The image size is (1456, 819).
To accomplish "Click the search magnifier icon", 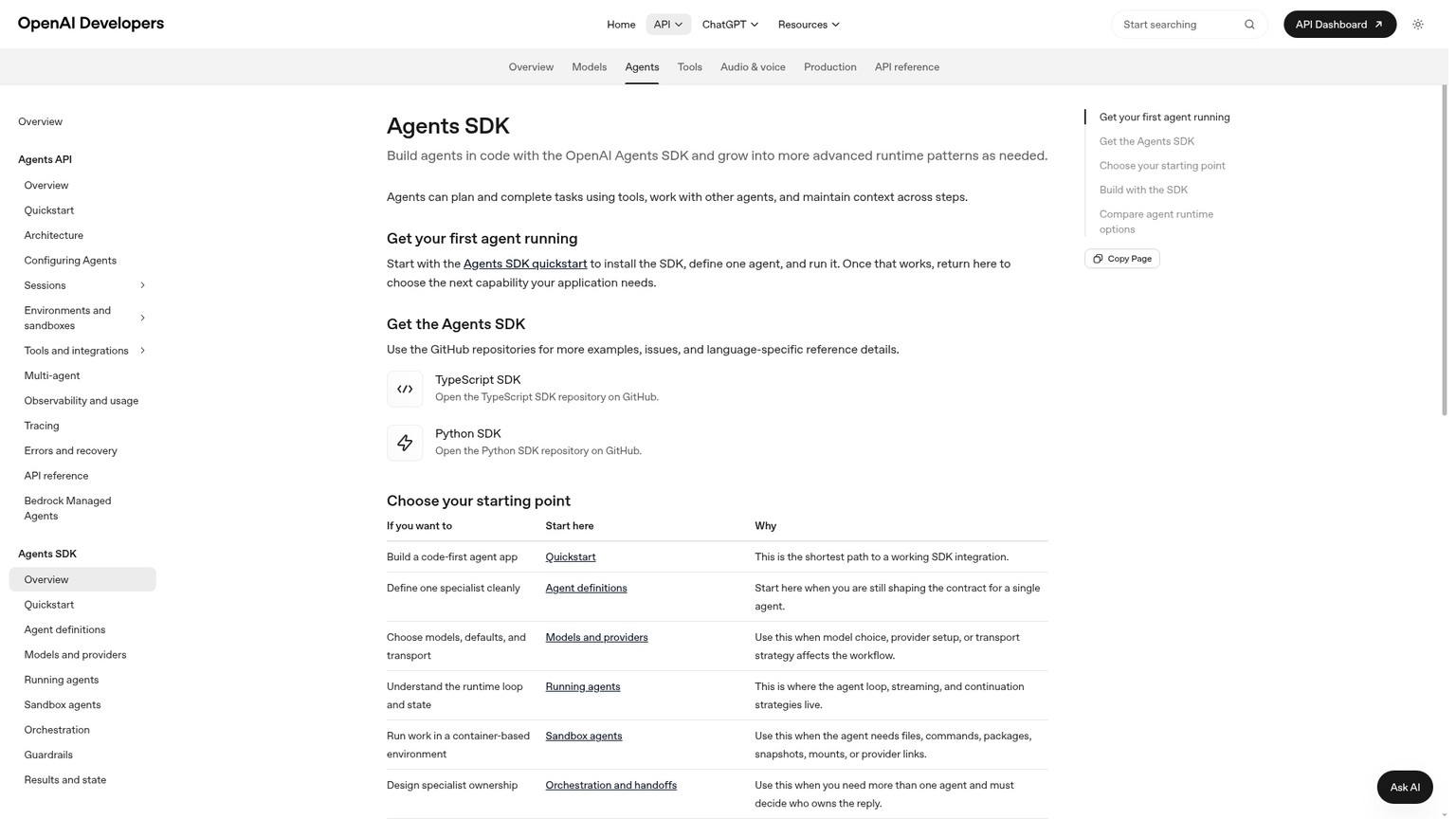I will (x=1249, y=25).
